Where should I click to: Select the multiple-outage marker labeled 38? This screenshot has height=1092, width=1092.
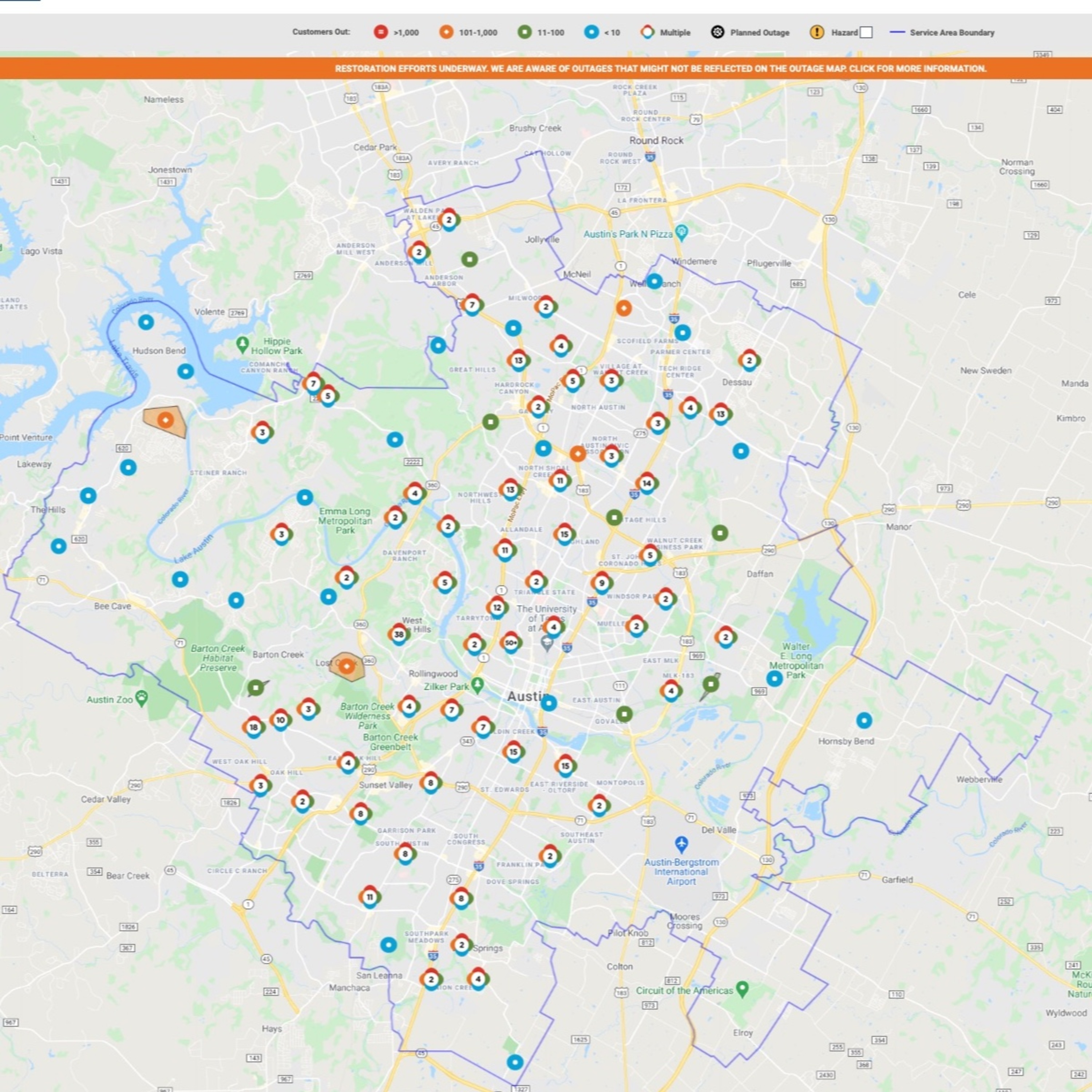[399, 634]
